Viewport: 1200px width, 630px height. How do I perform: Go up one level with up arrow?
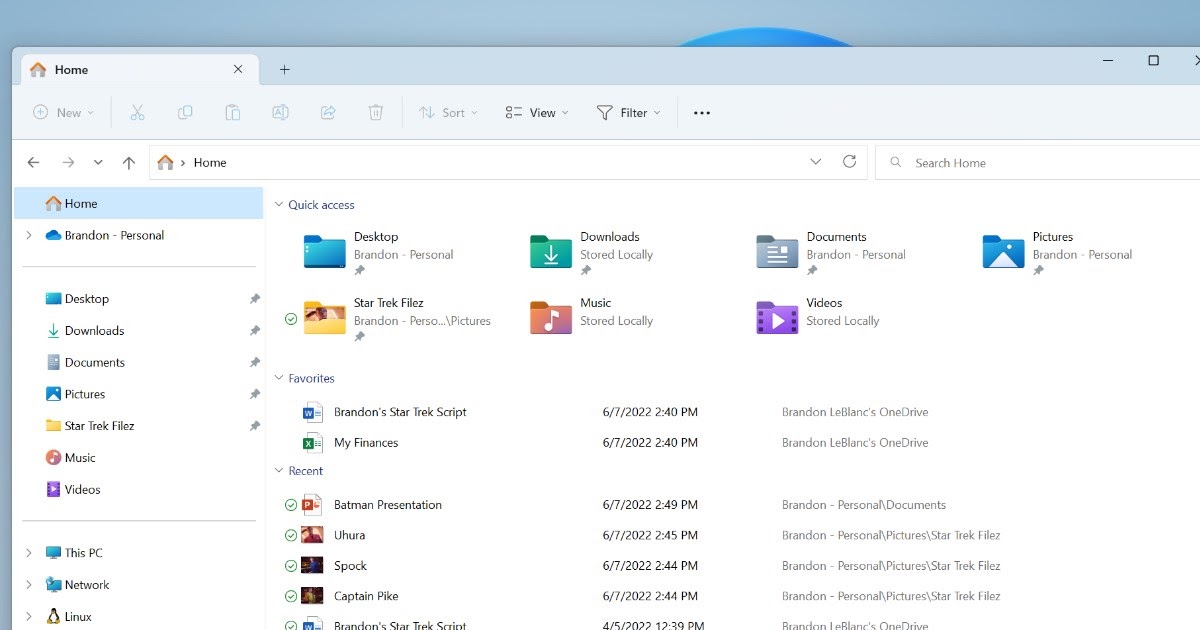click(x=128, y=162)
